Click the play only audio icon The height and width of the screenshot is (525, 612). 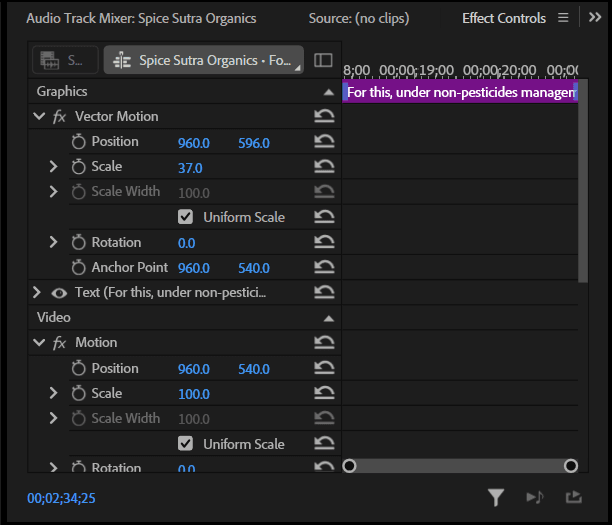(535, 497)
